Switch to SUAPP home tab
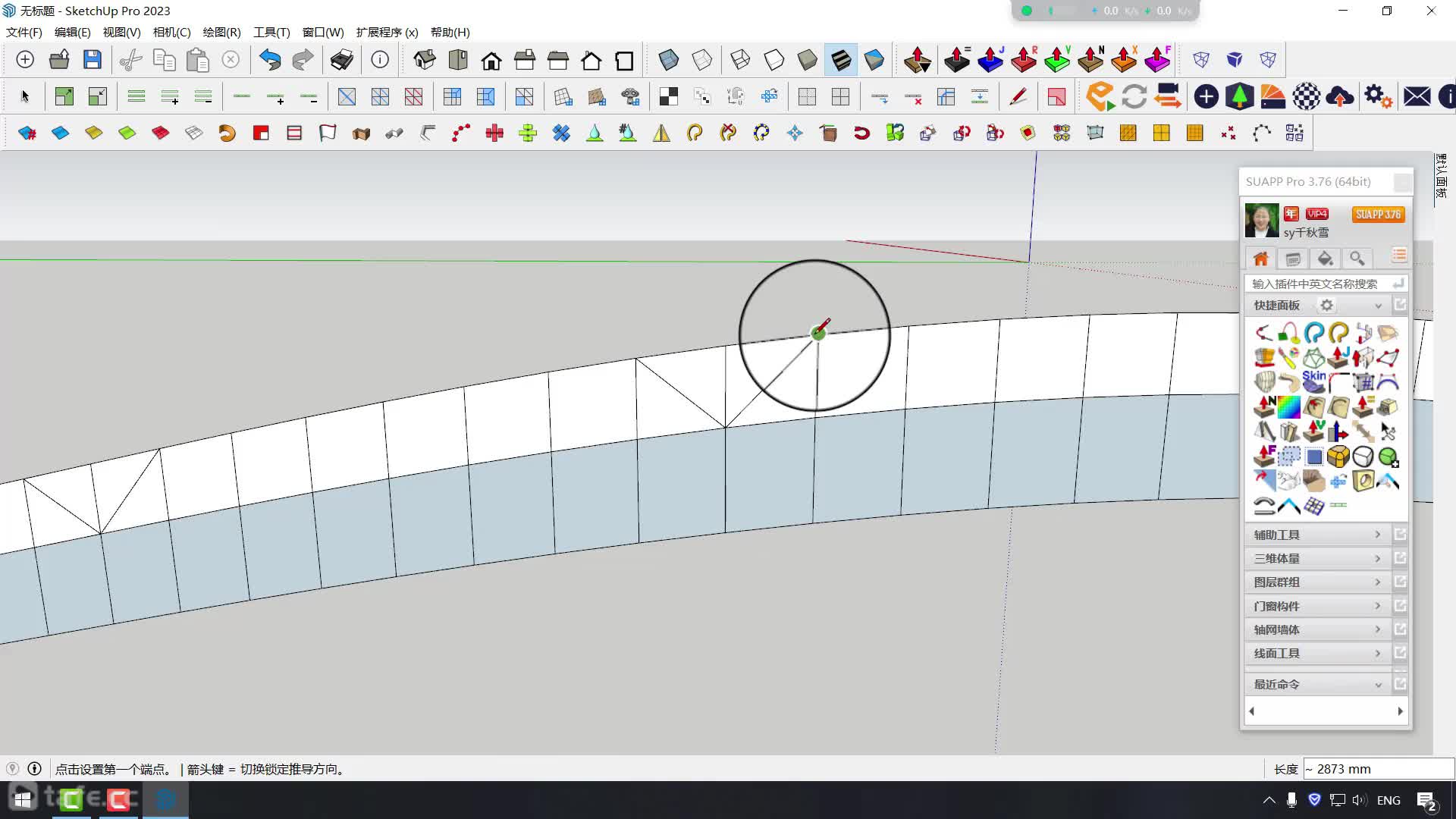The width and height of the screenshot is (1456, 819). tap(1261, 259)
